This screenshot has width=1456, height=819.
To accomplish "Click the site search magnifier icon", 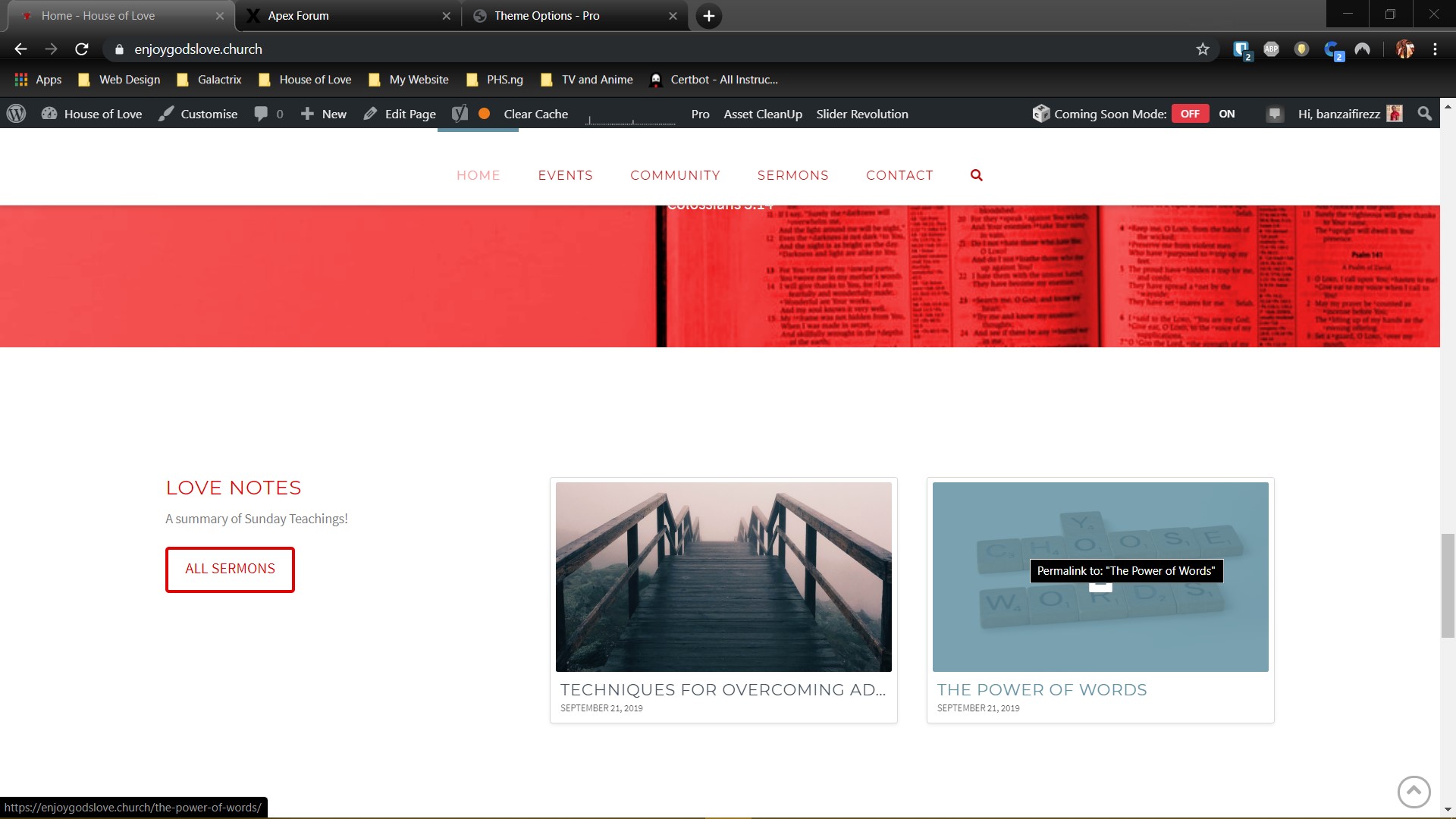I will coord(977,175).
